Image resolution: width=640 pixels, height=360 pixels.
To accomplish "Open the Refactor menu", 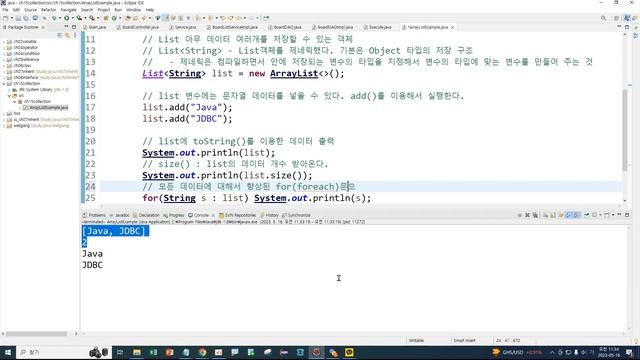I will click(48, 10).
